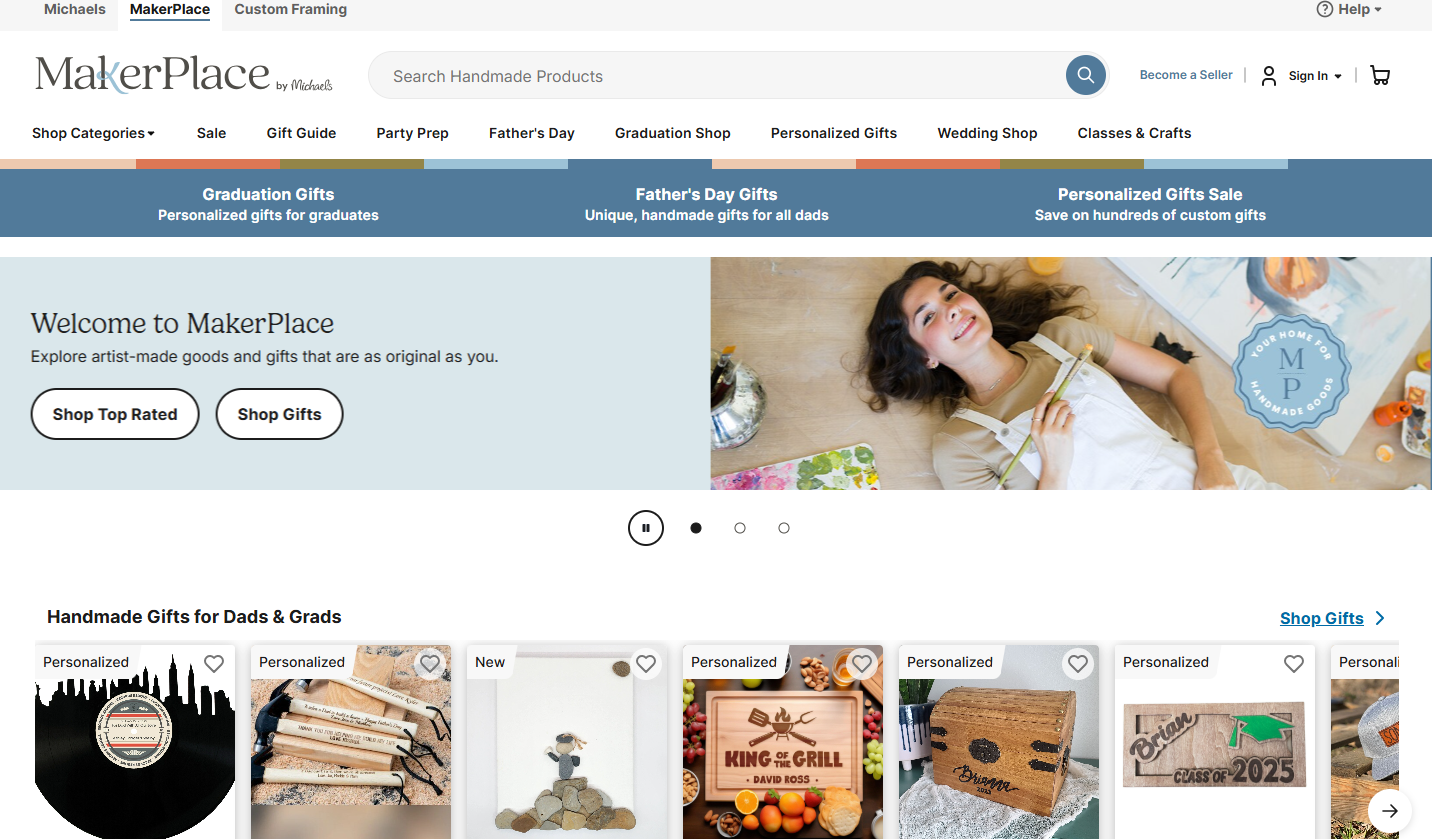The height and width of the screenshot is (839, 1432).
Task: Switch to the Custom Framing tab
Action: click(x=291, y=9)
